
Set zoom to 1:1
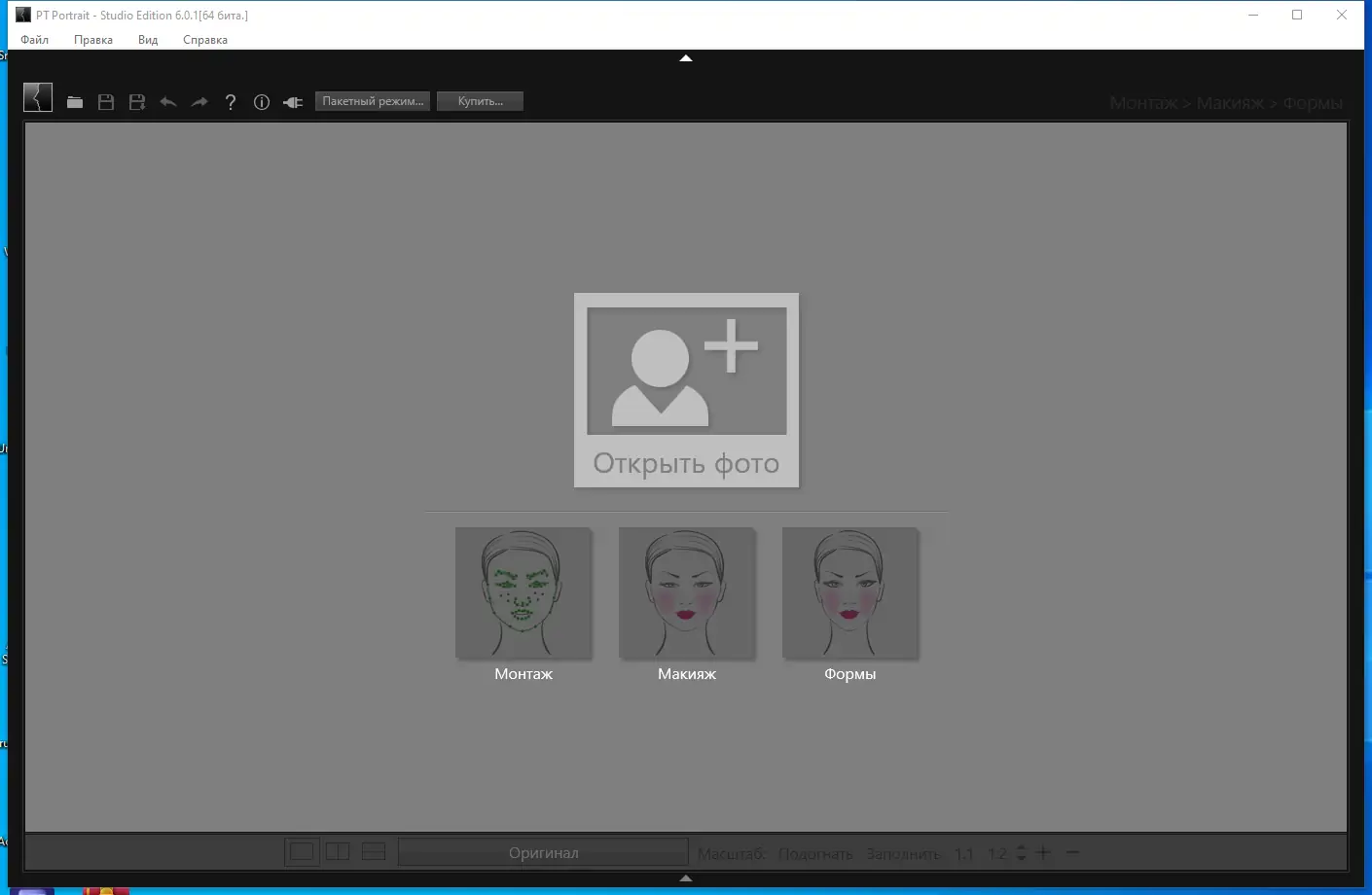click(x=964, y=854)
